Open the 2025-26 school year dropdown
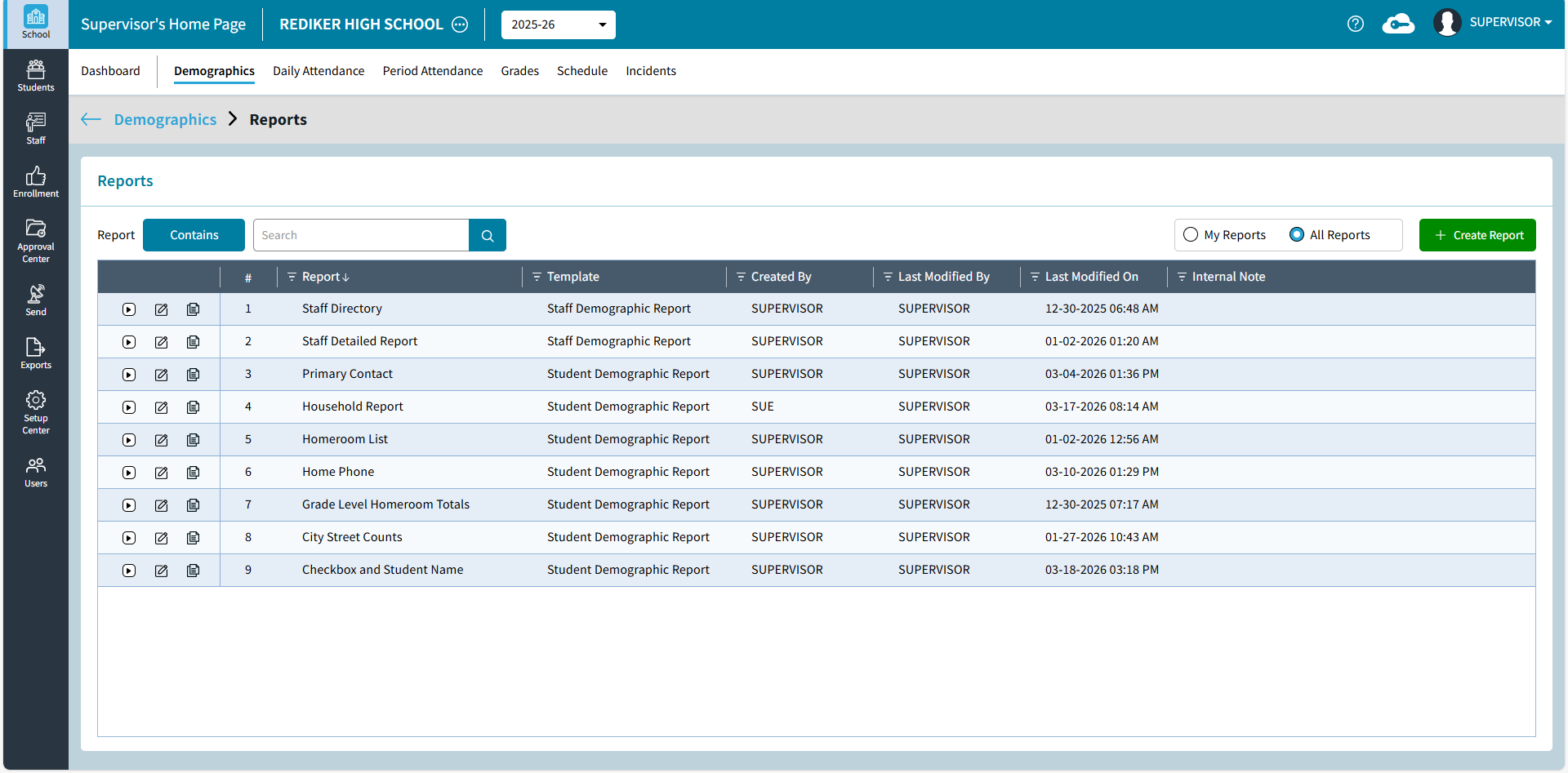The width and height of the screenshot is (1568, 773). pyautogui.click(x=559, y=24)
